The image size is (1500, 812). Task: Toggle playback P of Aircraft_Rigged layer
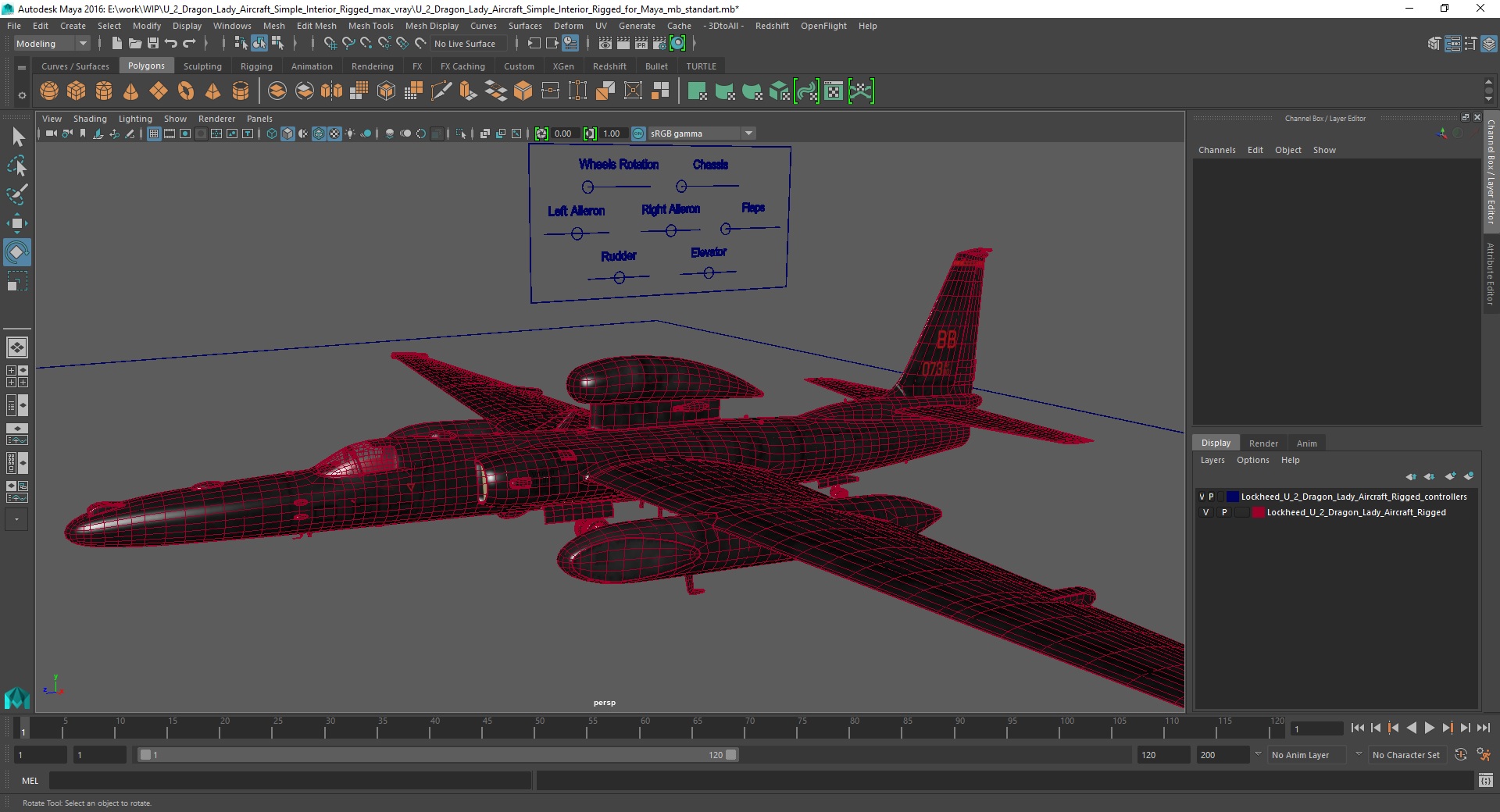(1224, 513)
